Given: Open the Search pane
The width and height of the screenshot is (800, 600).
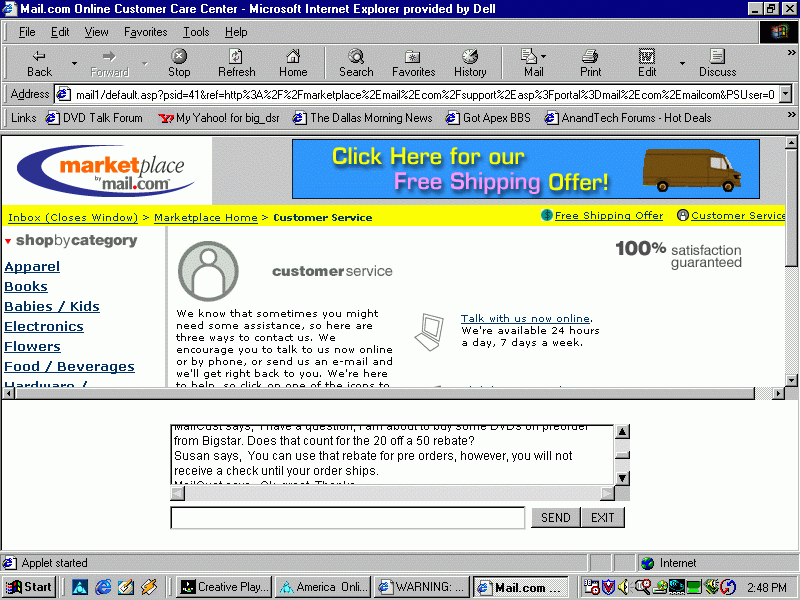Looking at the screenshot, I should click(356, 63).
